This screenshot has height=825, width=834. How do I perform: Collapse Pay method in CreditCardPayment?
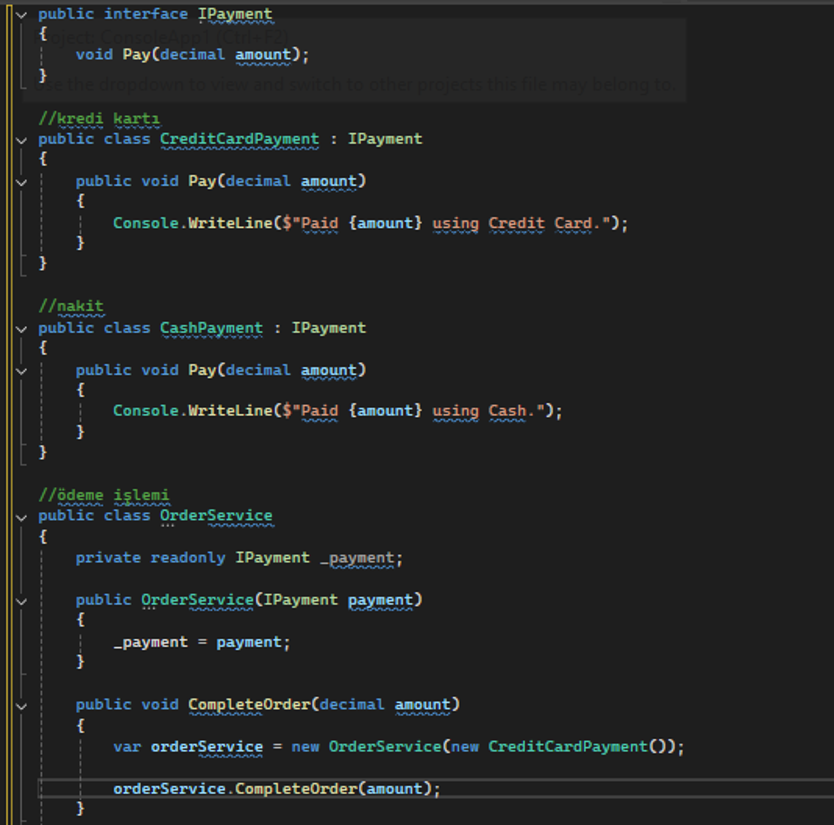[21, 182]
